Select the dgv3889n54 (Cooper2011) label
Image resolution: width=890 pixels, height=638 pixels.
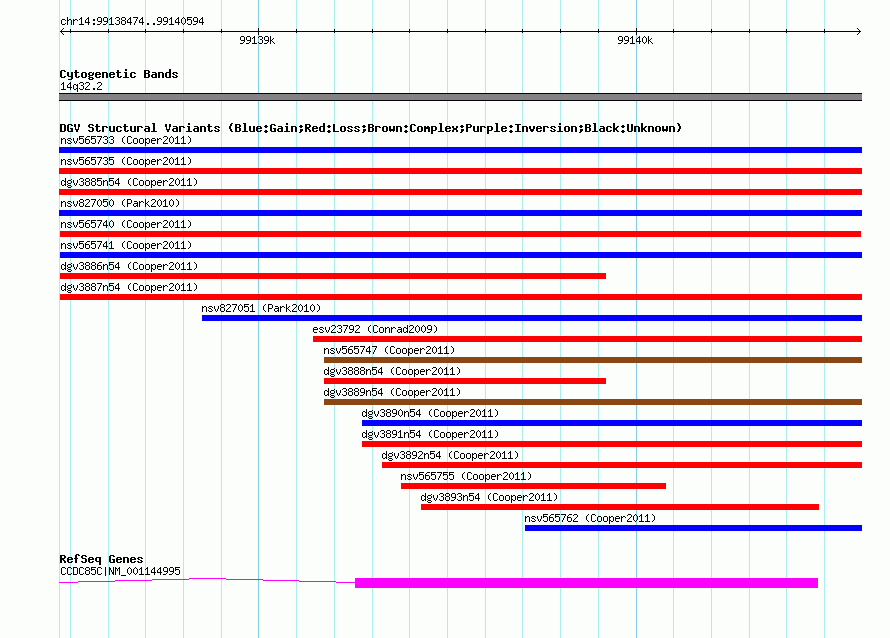(x=392, y=392)
